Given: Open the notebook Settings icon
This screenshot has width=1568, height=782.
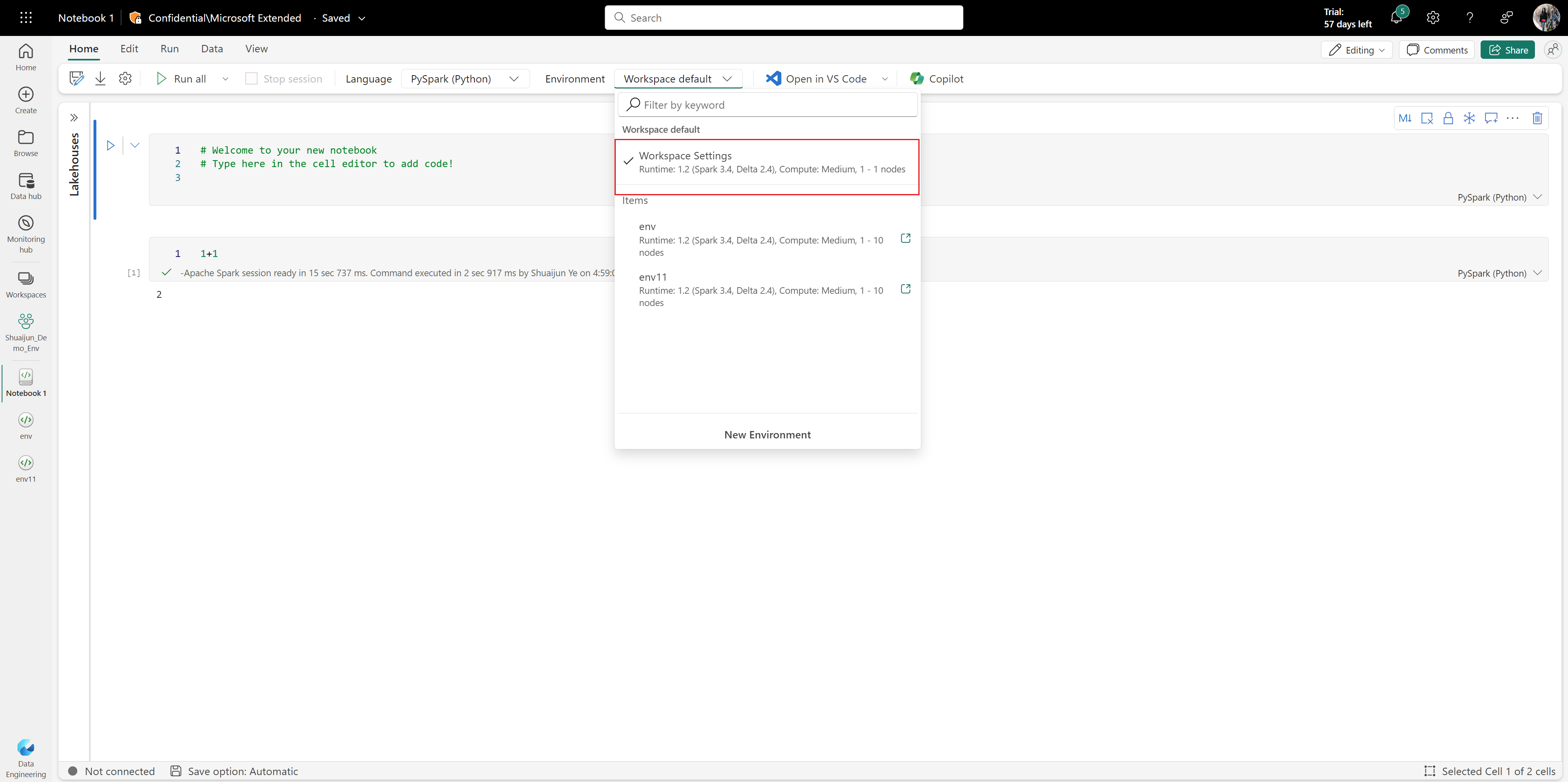Looking at the screenshot, I should click(126, 78).
